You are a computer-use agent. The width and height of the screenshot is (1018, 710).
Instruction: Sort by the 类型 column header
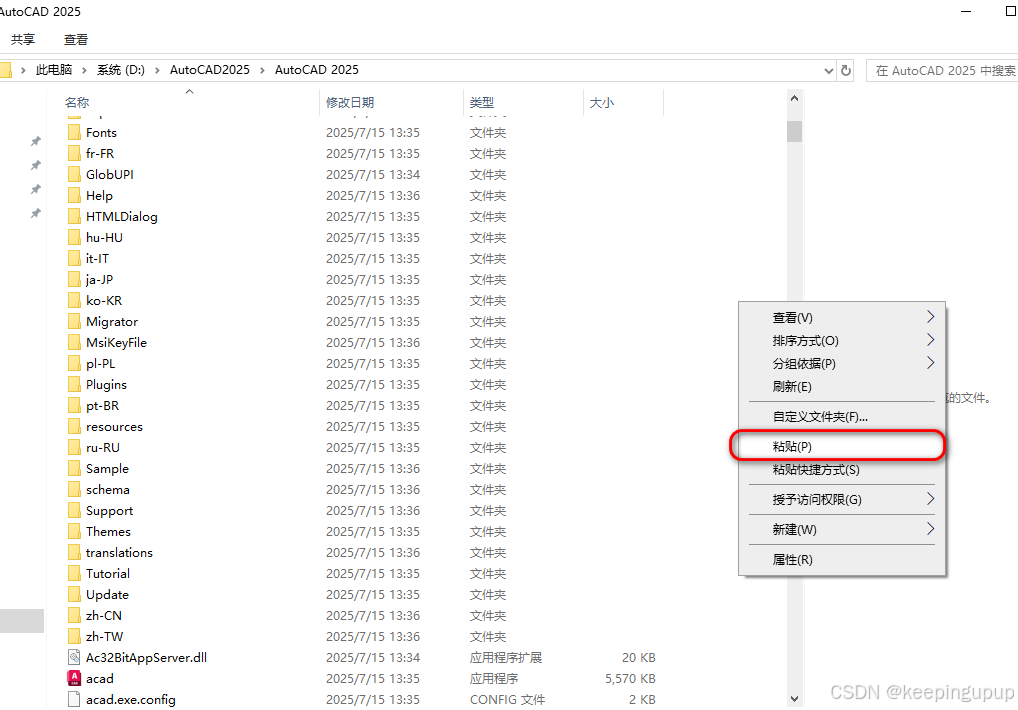pos(482,103)
